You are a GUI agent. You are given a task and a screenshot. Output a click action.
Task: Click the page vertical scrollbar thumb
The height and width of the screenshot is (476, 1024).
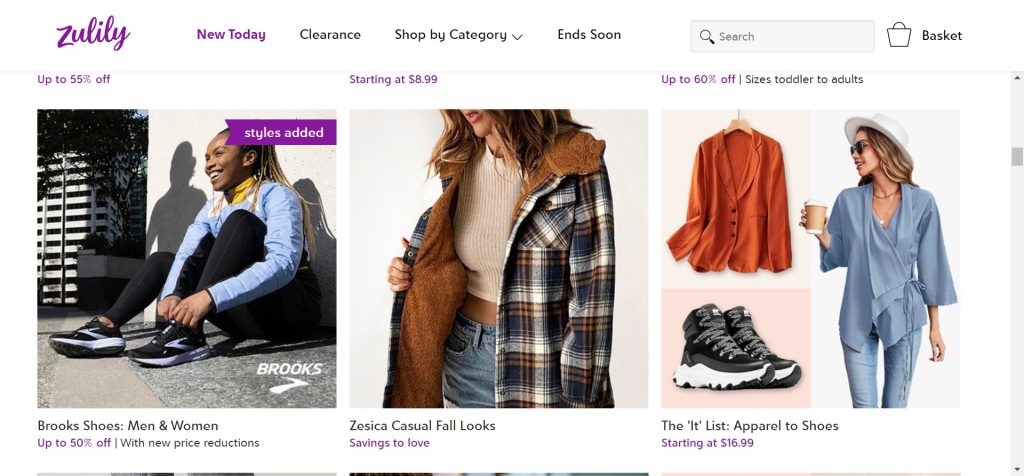(1017, 156)
